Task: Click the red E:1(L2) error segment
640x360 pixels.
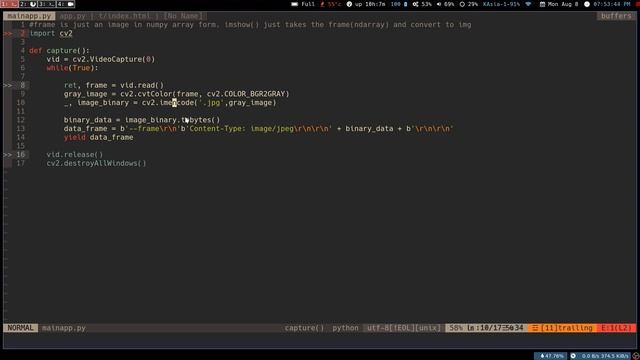Action: coord(616,328)
